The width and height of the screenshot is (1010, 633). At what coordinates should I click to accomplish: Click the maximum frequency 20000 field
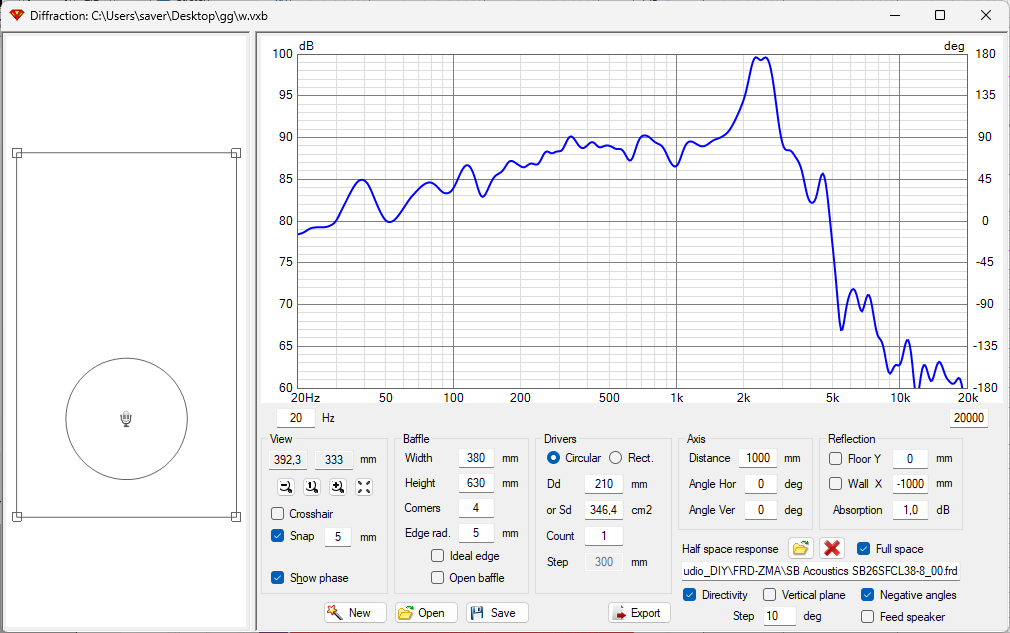[969, 418]
